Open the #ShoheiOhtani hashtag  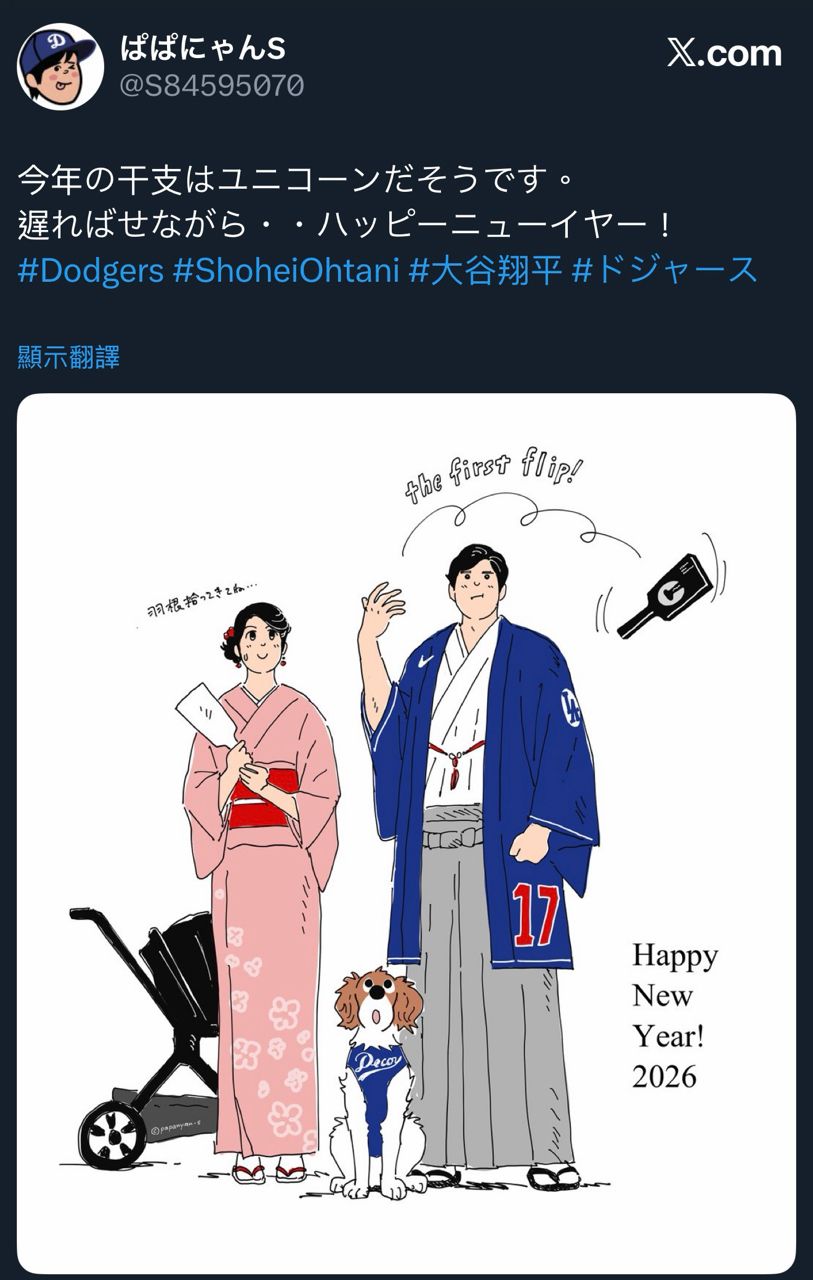click(286, 270)
